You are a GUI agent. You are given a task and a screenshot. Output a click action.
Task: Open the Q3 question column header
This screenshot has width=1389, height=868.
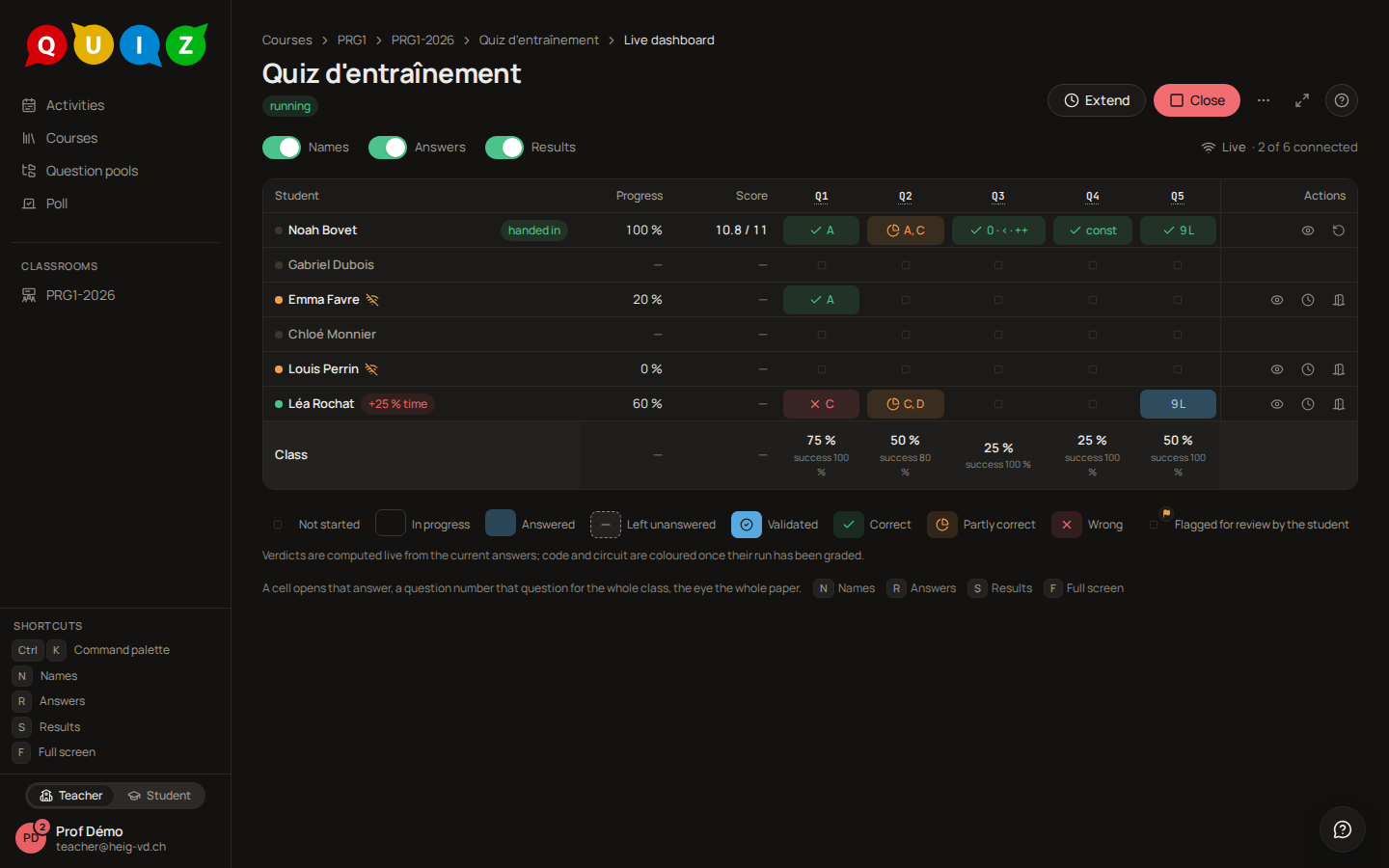998,196
